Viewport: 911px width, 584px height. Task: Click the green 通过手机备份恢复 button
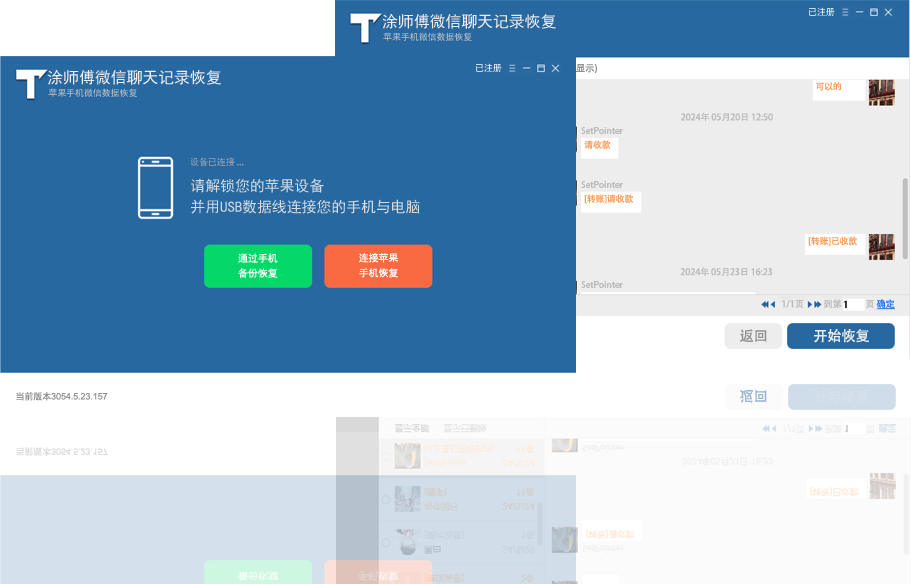coord(258,266)
